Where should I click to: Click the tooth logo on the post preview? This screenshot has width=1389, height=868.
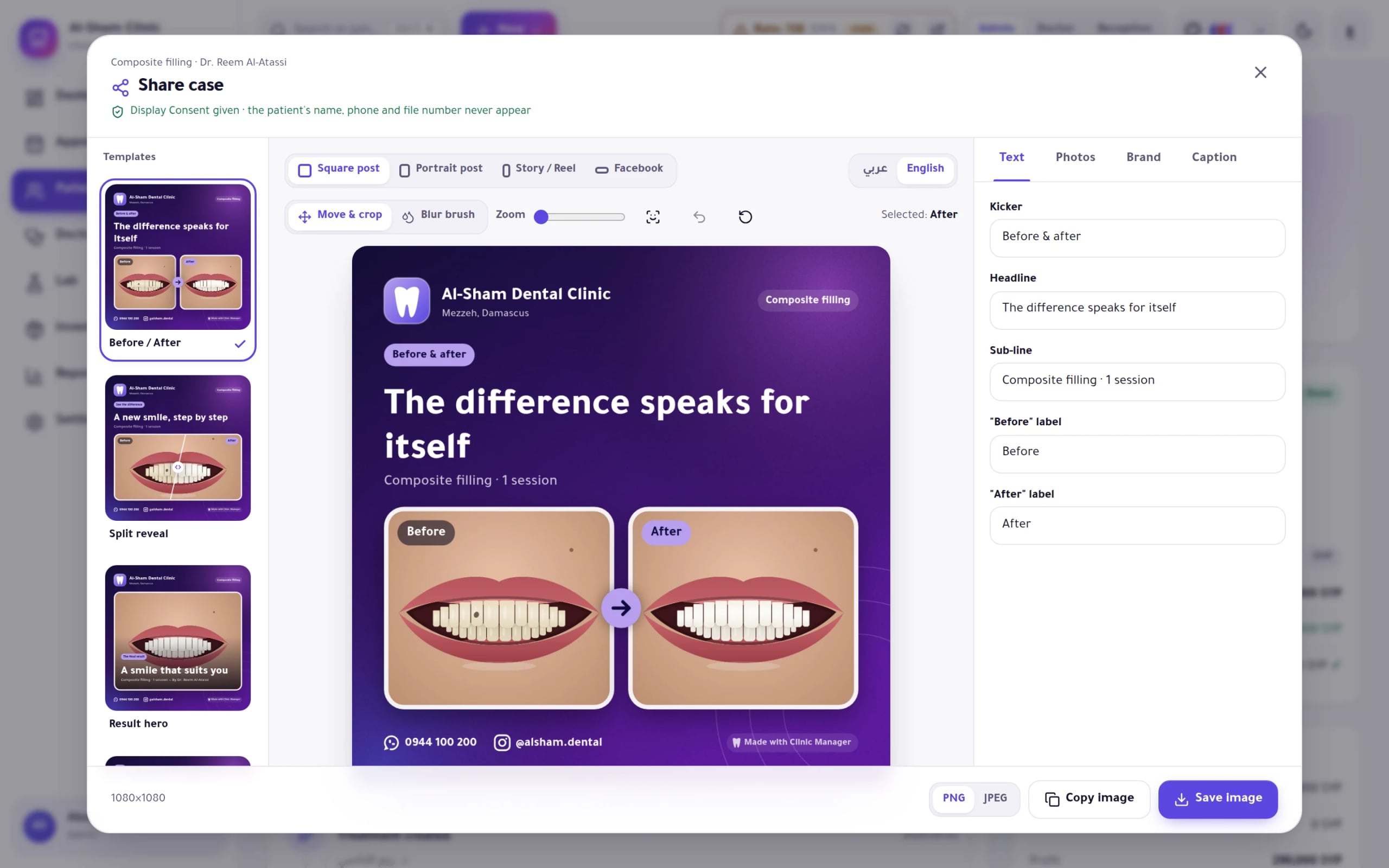pos(406,301)
